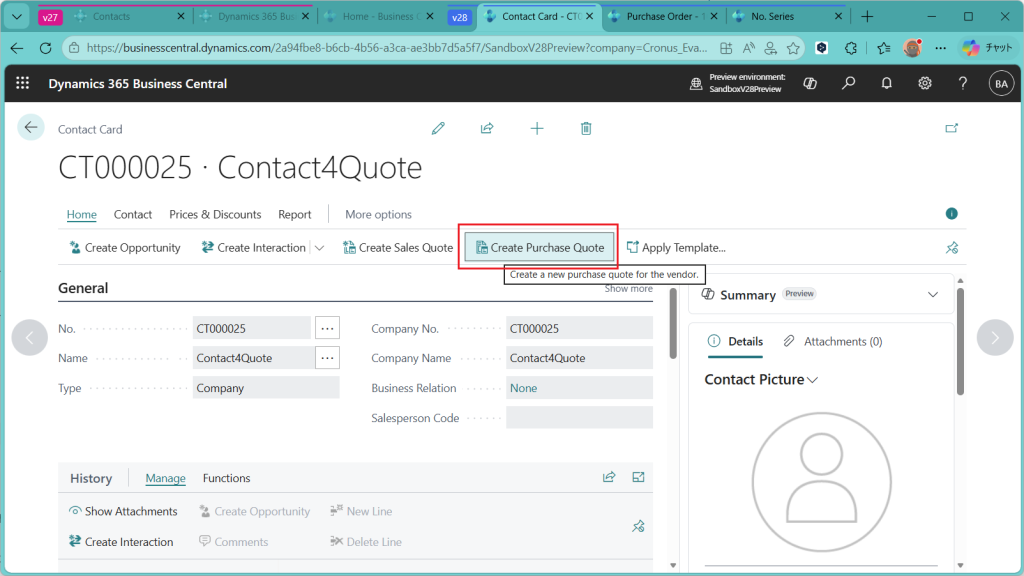Click the share icon in header
This screenshot has width=1024, height=576.
487,128
